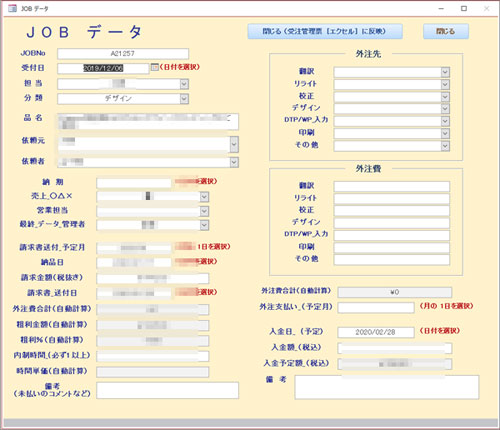Click (月の1日を選択) hint by 外注支払い

click(x=446, y=306)
